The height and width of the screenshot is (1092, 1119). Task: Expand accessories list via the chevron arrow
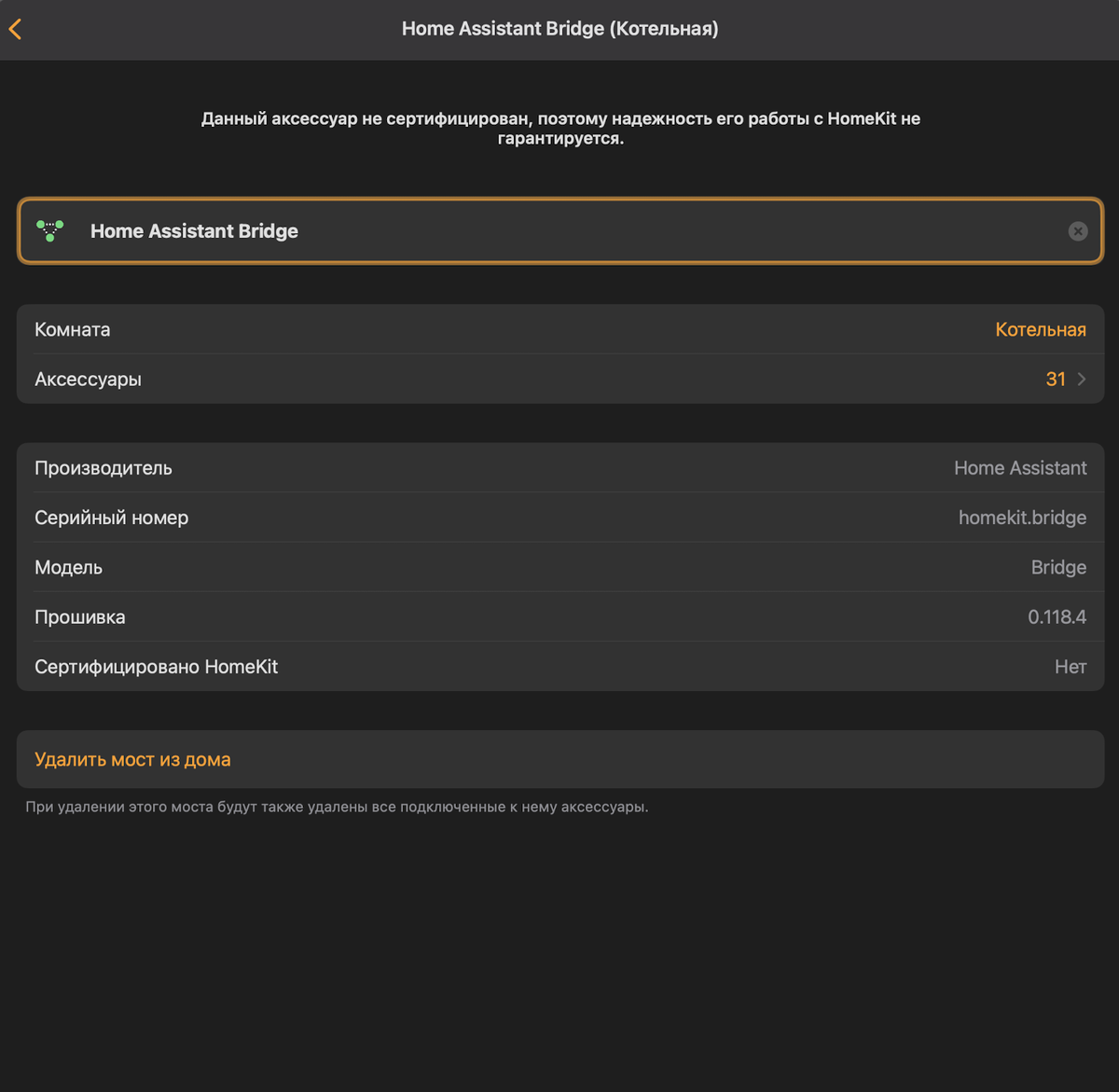[x=1082, y=379]
